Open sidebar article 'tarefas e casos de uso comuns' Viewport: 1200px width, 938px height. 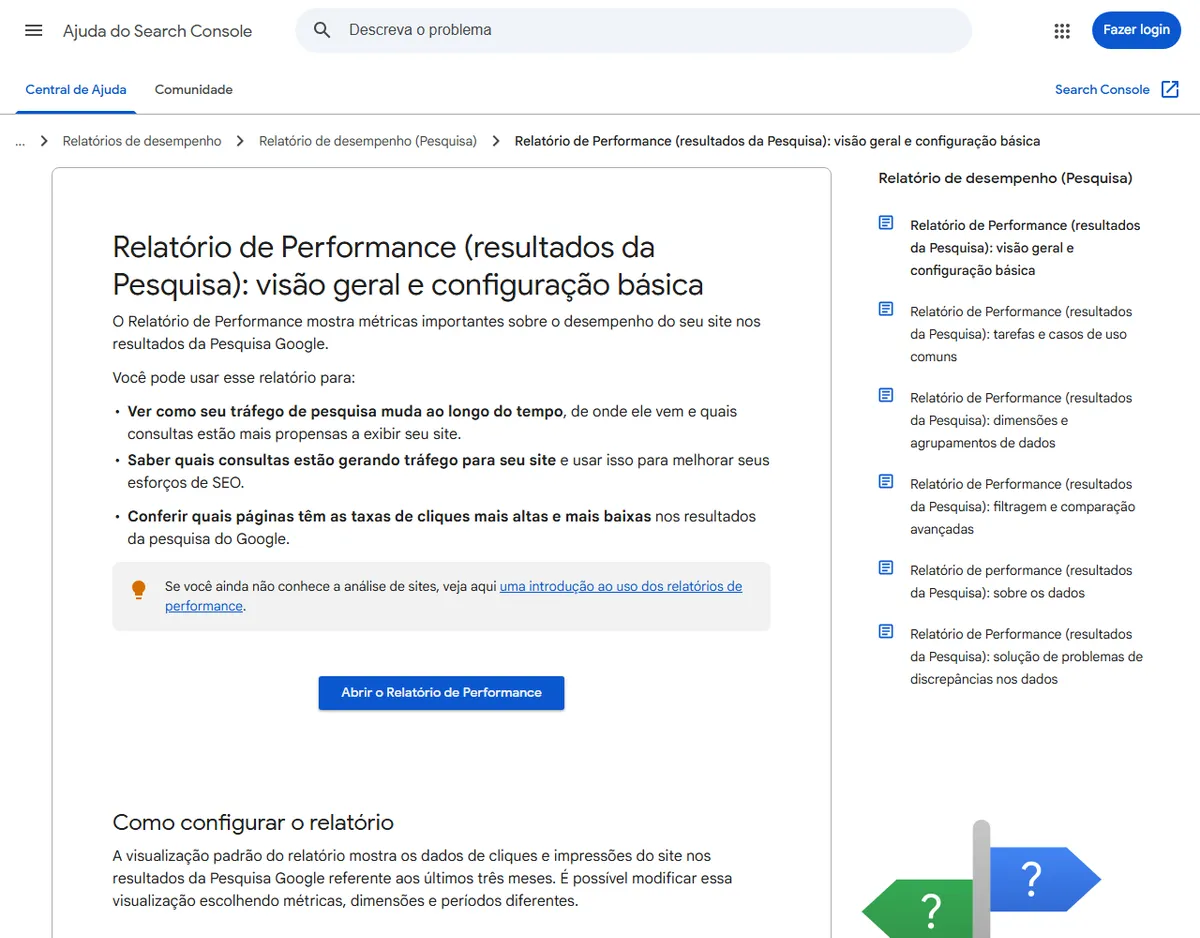1021,334
